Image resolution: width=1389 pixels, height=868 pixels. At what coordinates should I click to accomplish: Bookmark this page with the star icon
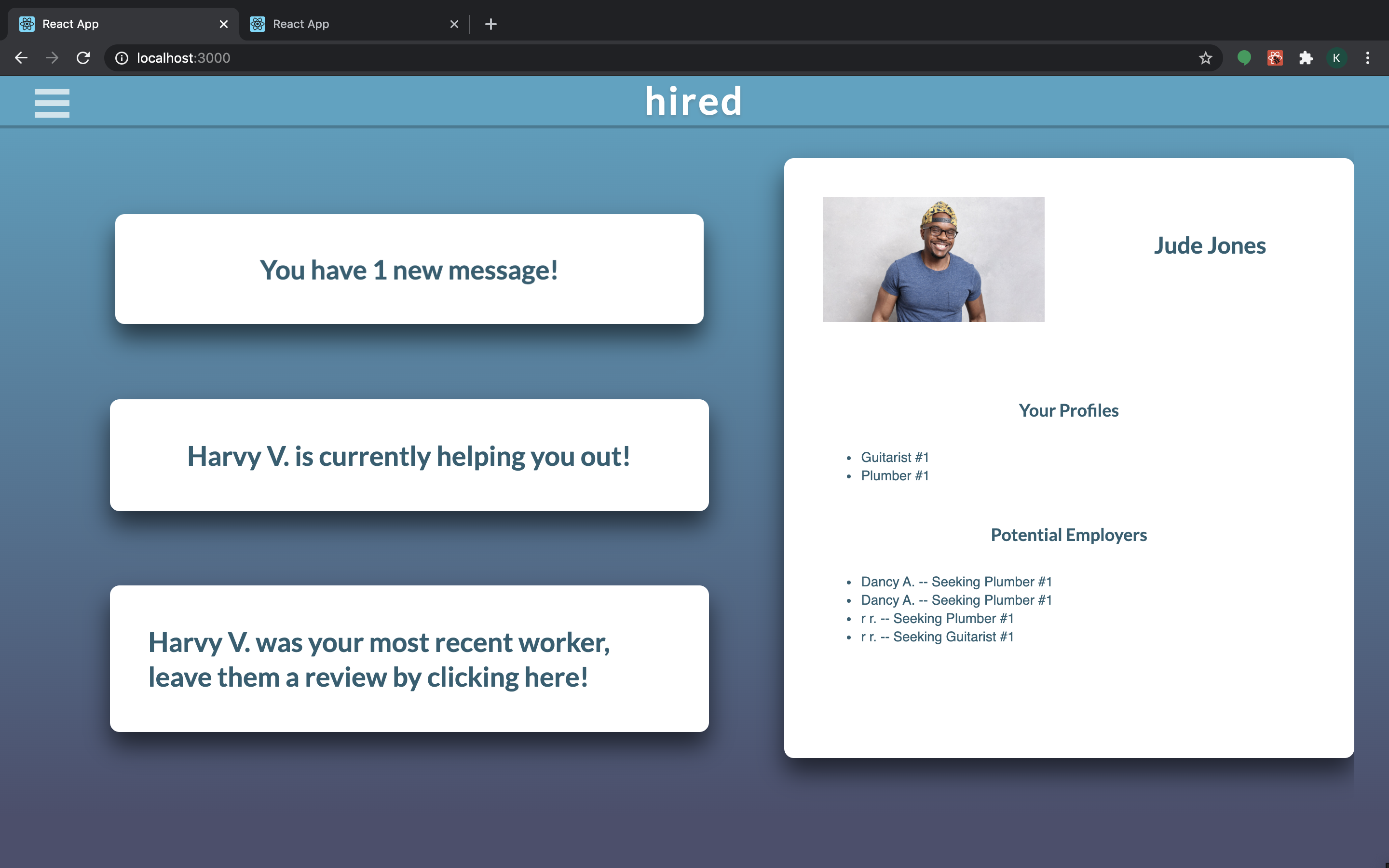(1205, 58)
